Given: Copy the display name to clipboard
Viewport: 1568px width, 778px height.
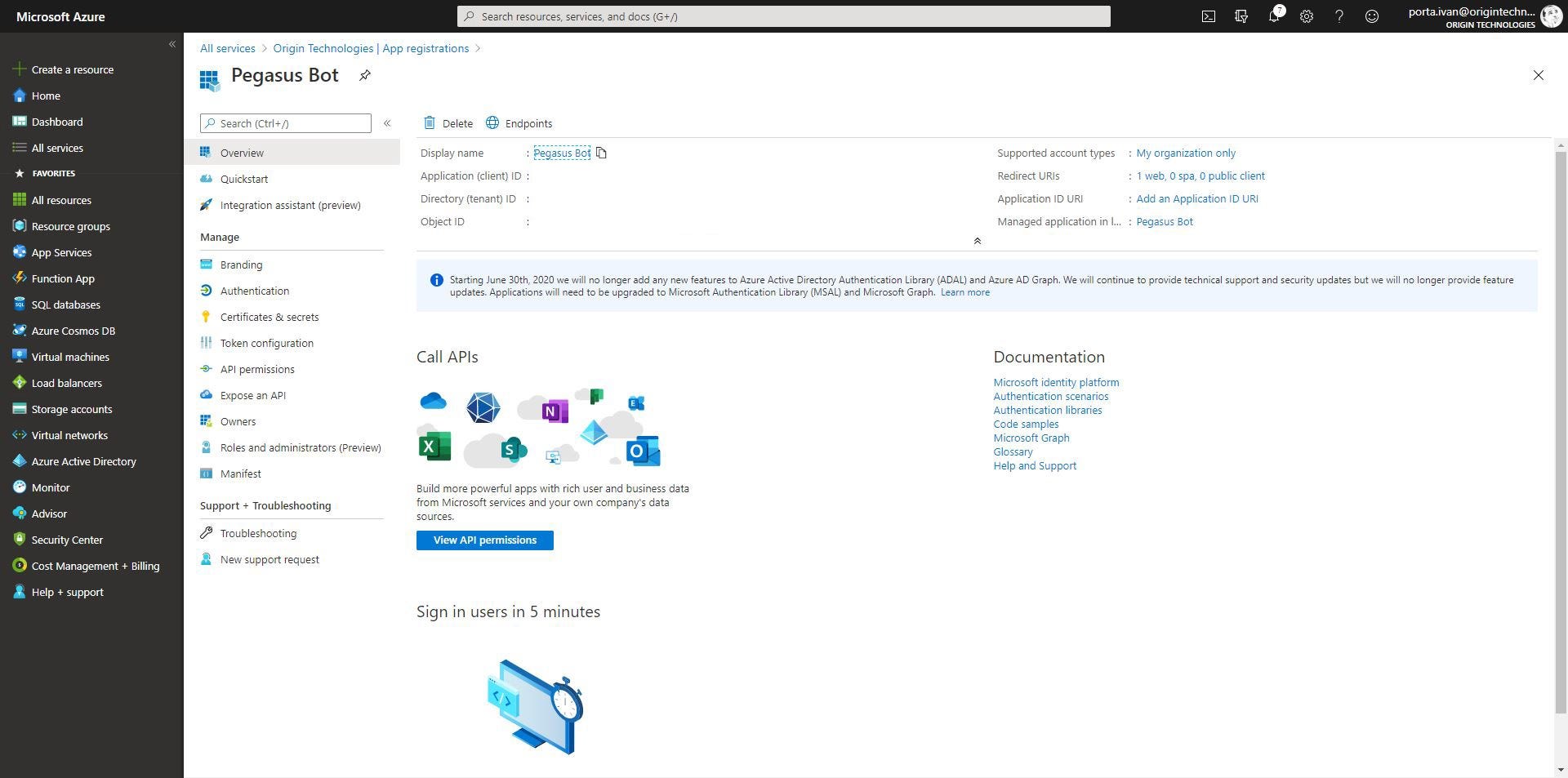Looking at the screenshot, I should coord(601,153).
